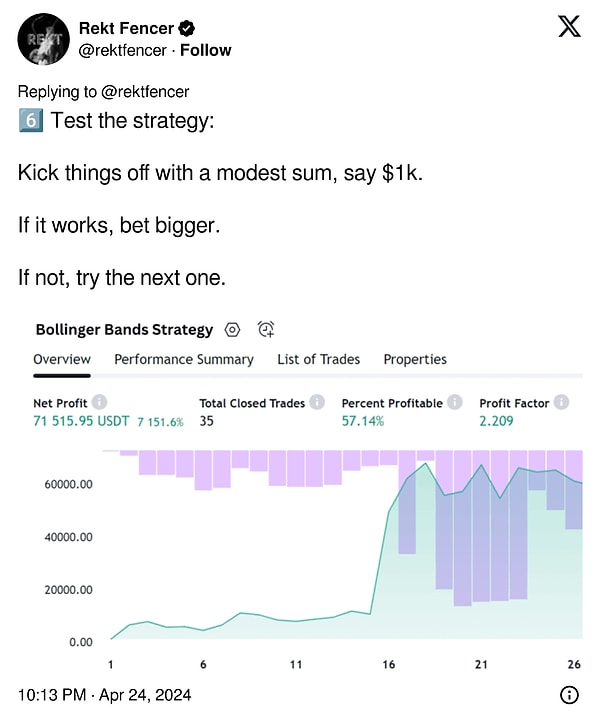
Task: Open the tweet info icon at bottom
Action: (569, 695)
